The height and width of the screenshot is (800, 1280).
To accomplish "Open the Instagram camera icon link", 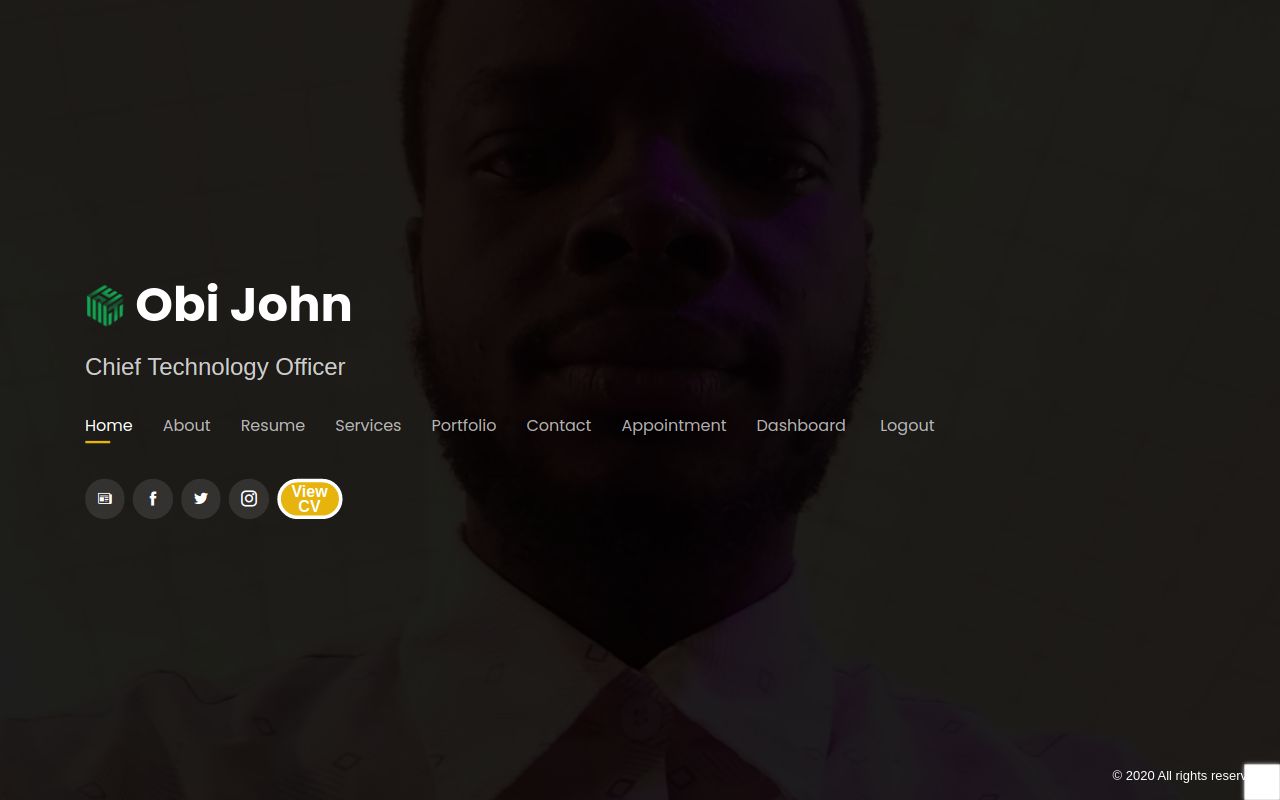I will tap(249, 499).
